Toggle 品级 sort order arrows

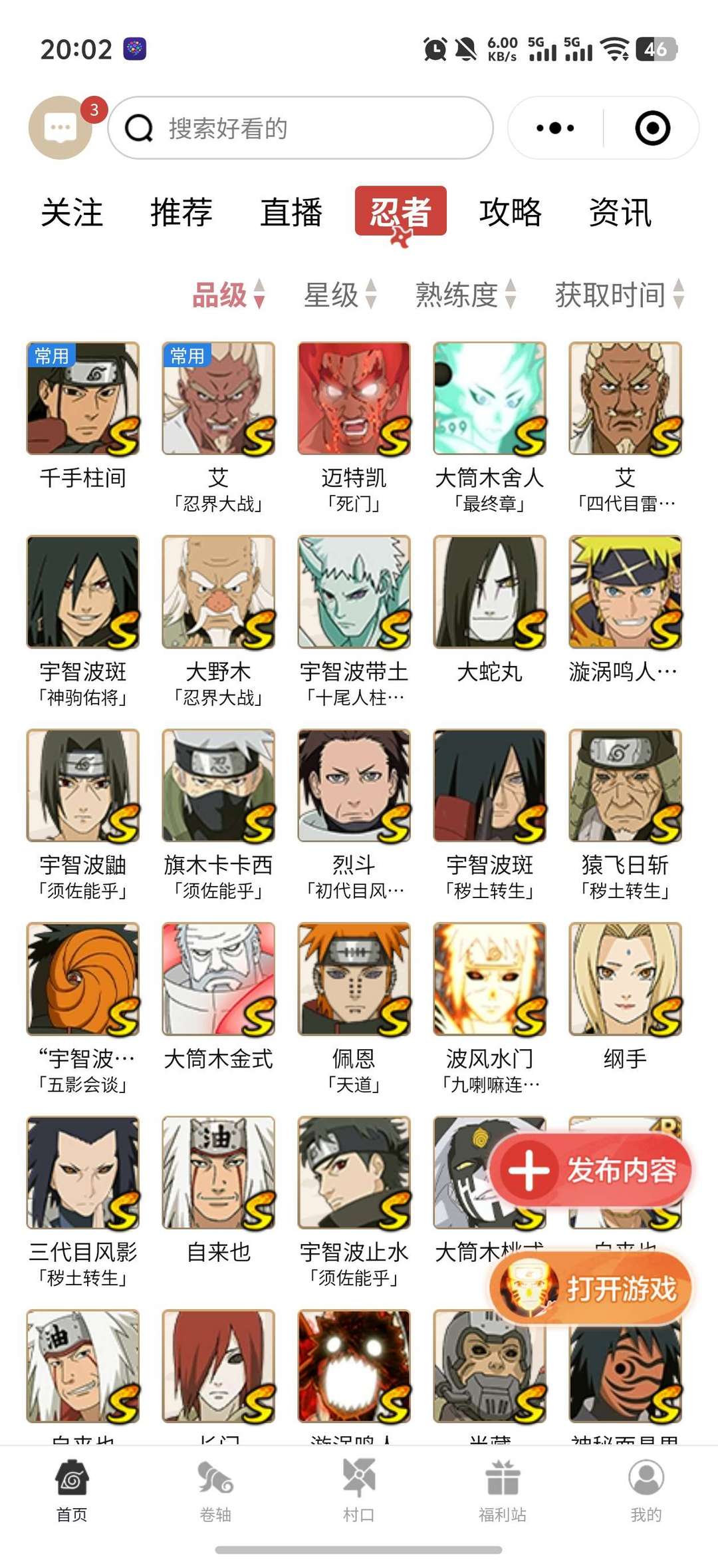click(259, 294)
